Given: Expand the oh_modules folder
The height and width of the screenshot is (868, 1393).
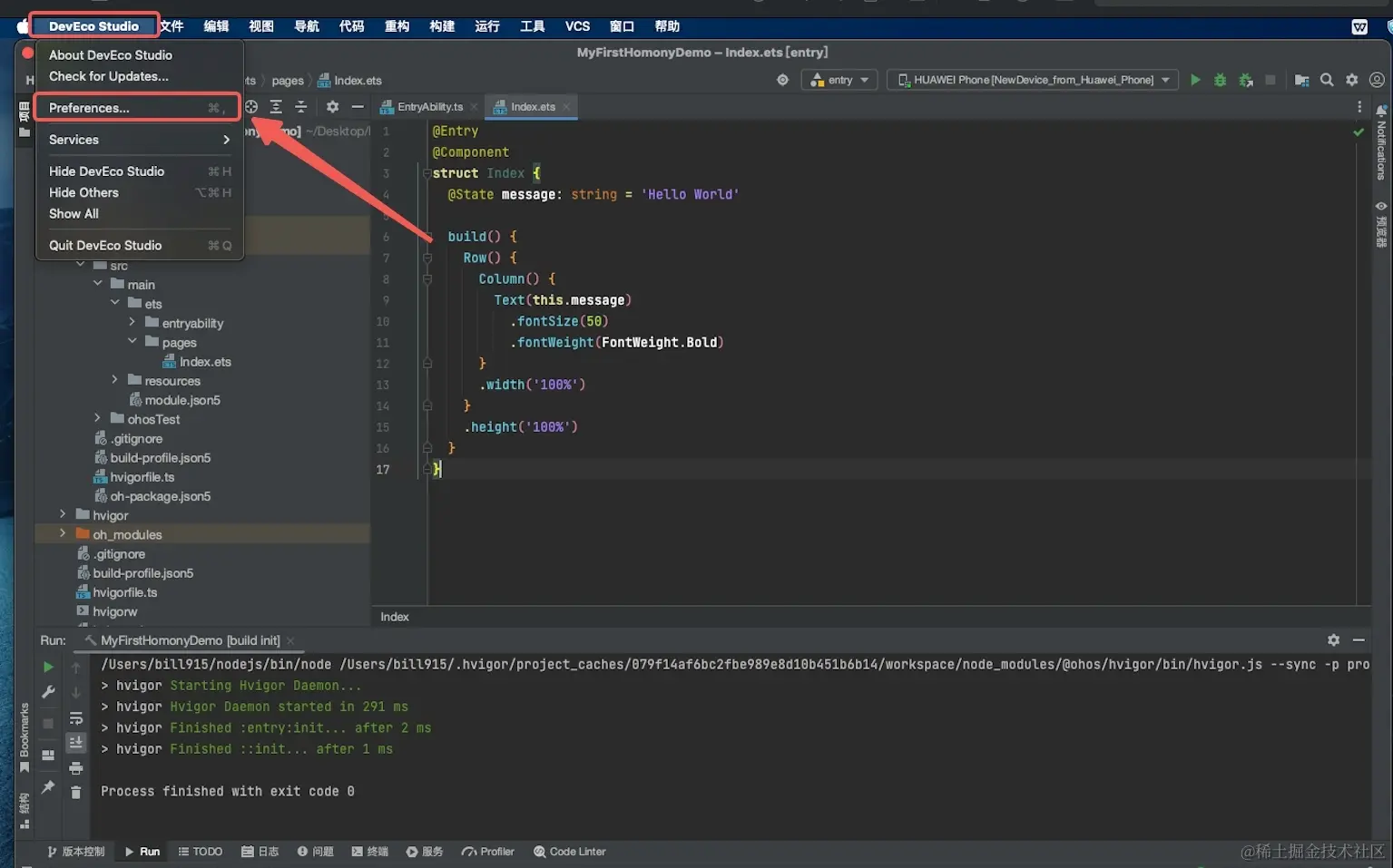Looking at the screenshot, I should click(x=63, y=533).
